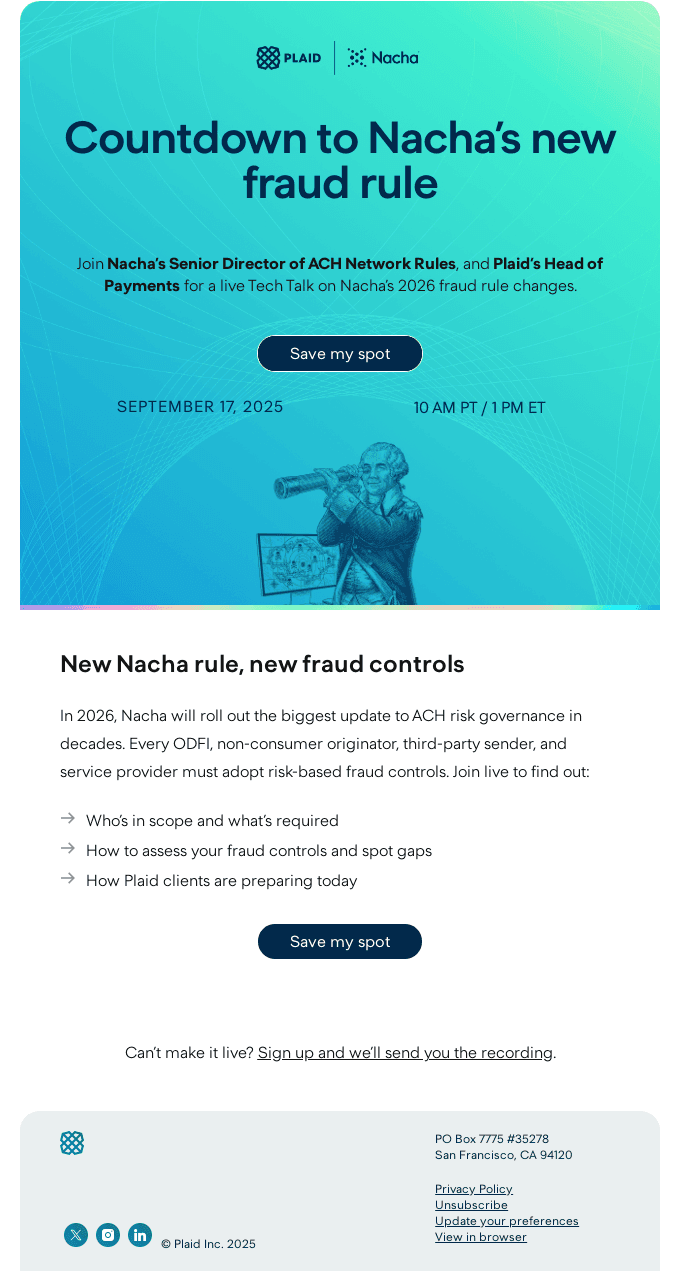The image size is (680, 1271).
Task: Click the Plaid mark icon in the footer
Action: point(71,1142)
